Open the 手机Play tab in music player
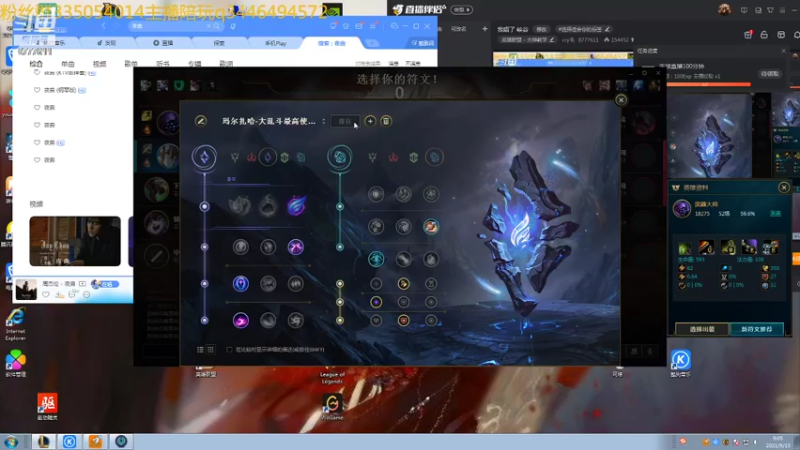 (x=276, y=43)
